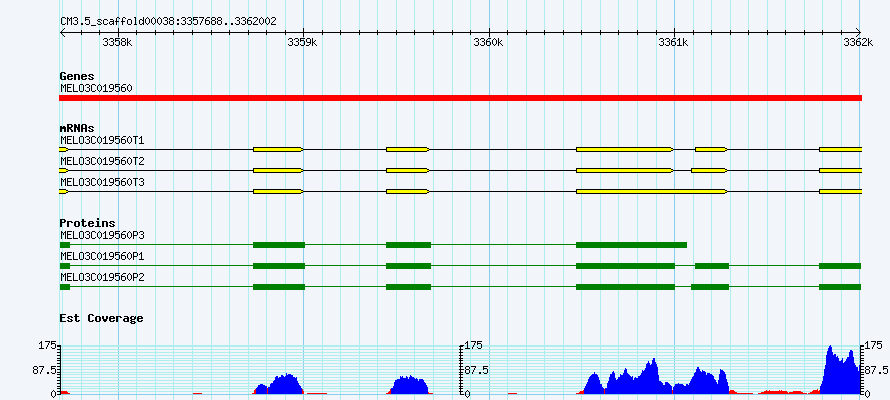Select the MELO3C019560T2 transcript label
Screen dimensions: 890x400
point(102,161)
